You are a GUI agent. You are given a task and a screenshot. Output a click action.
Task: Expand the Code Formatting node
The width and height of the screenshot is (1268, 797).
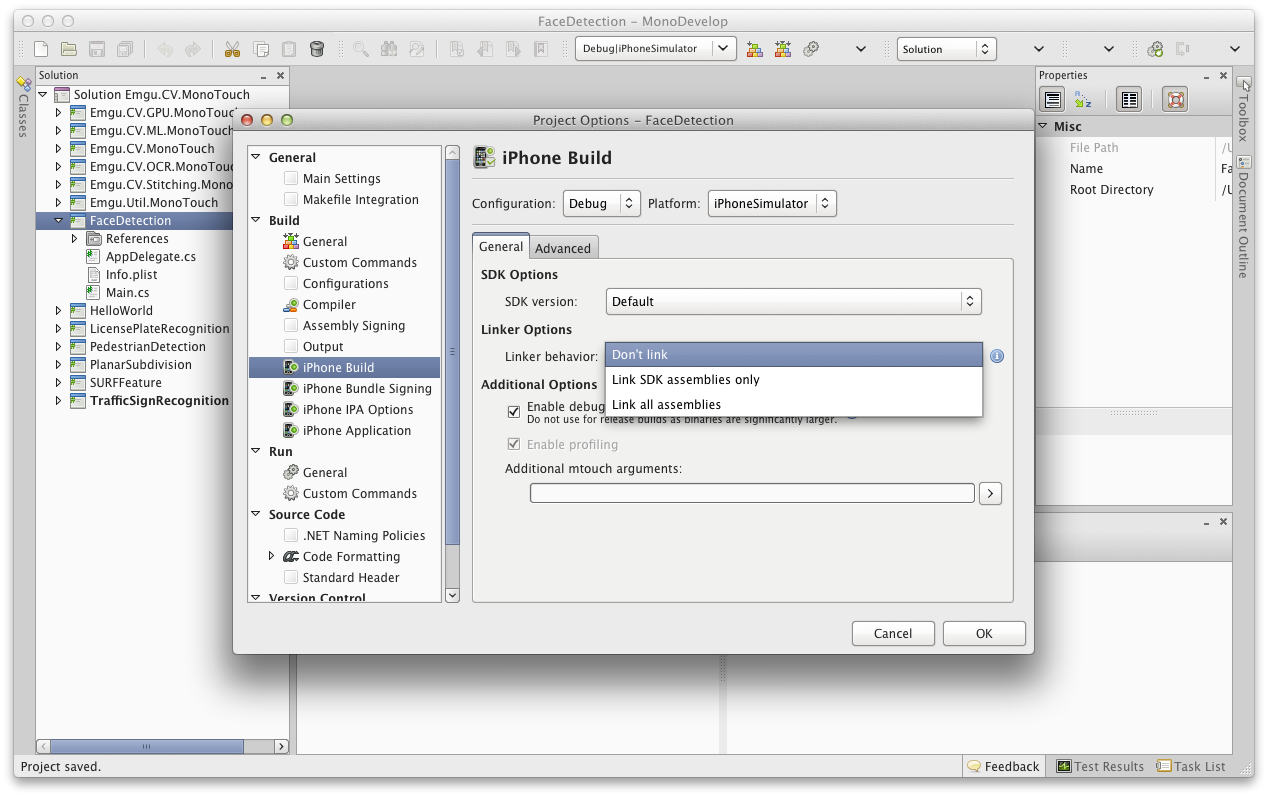coord(272,556)
